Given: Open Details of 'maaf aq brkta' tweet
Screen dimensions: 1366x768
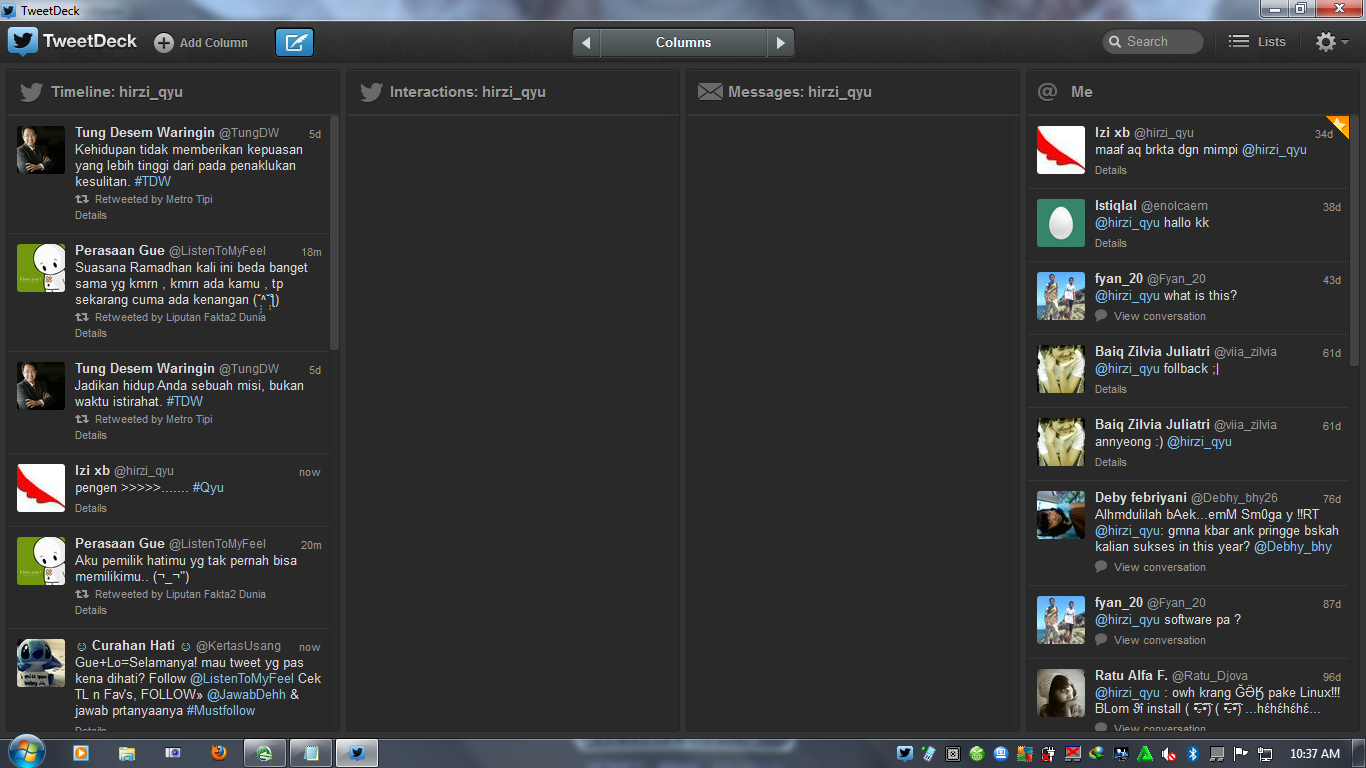Looking at the screenshot, I should click(1111, 170).
